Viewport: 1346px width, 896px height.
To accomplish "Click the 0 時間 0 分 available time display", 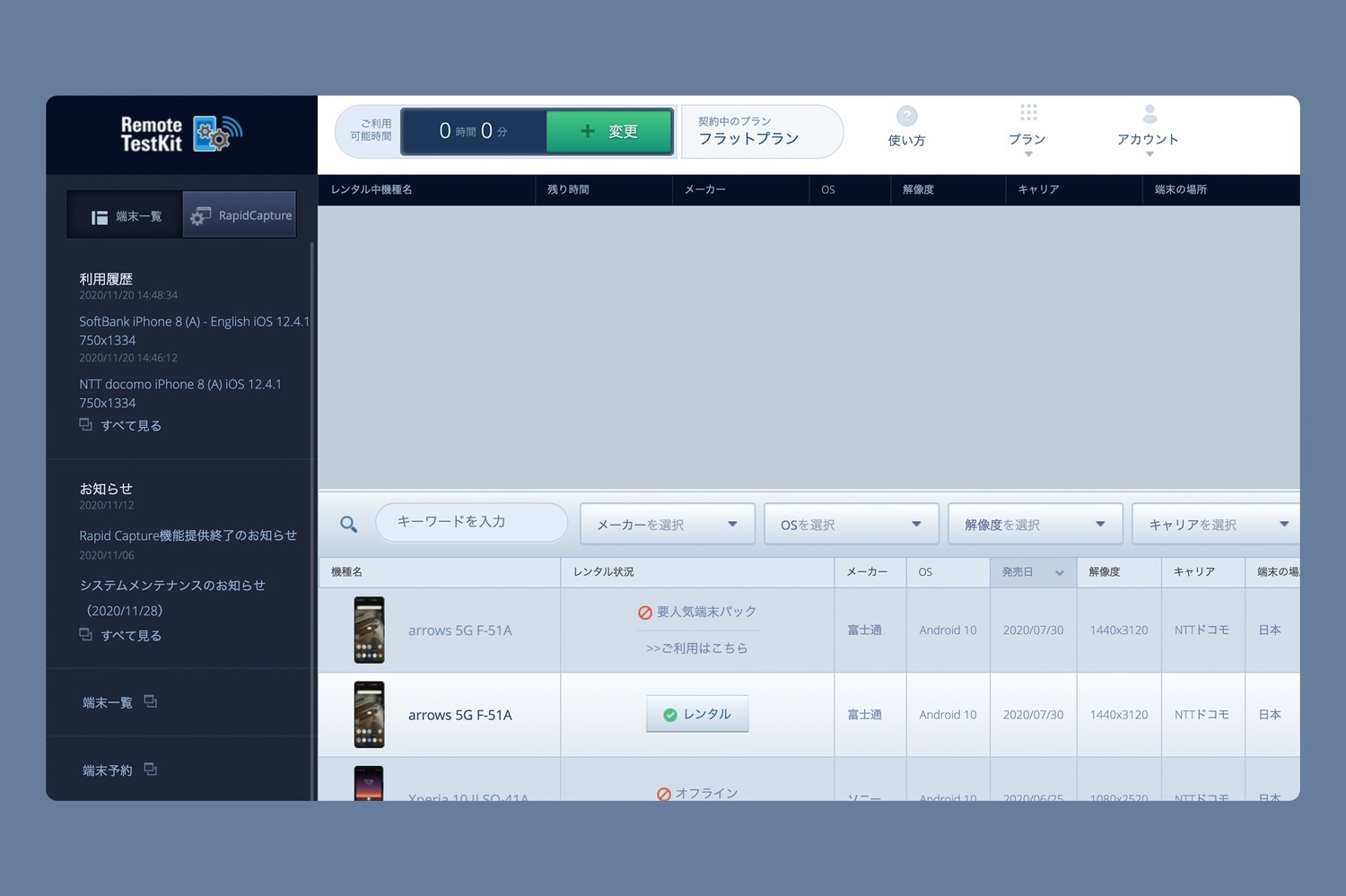I will (474, 131).
